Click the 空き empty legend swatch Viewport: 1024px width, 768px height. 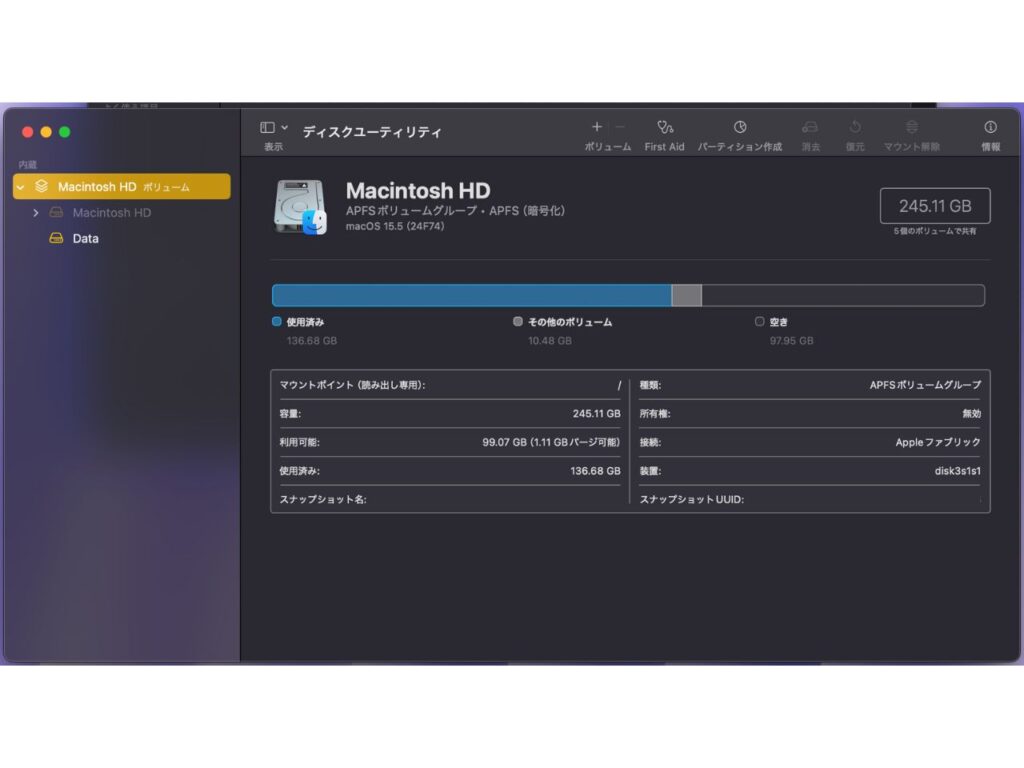tap(760, 321)
